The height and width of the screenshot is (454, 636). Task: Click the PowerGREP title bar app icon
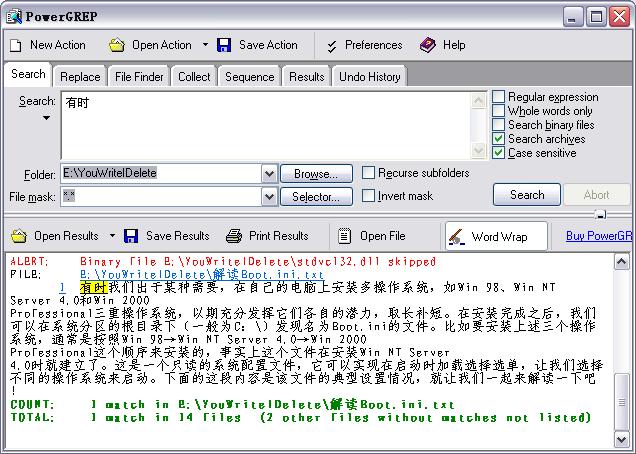tap(14, 17)
